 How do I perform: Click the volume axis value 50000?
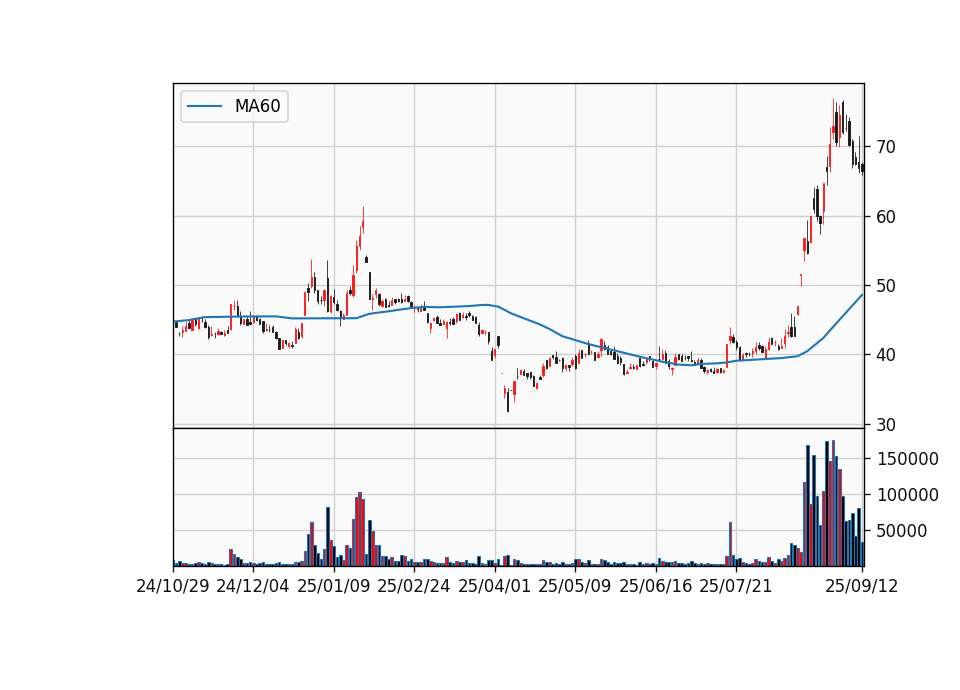click(x=902, y=531)
